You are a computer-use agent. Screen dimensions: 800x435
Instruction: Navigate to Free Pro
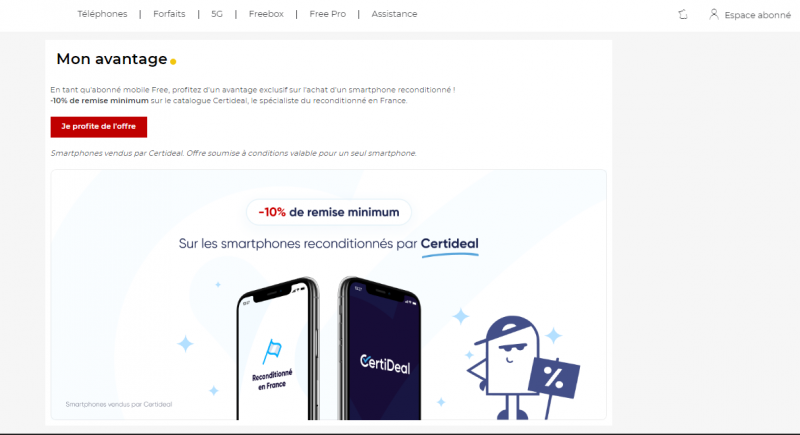[327, 14]
